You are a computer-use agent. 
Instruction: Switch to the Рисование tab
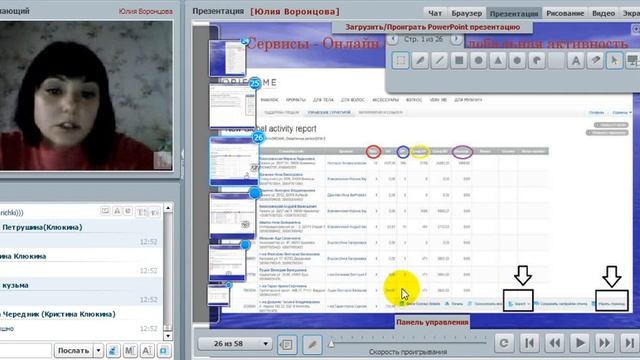(x=565, y=13)
